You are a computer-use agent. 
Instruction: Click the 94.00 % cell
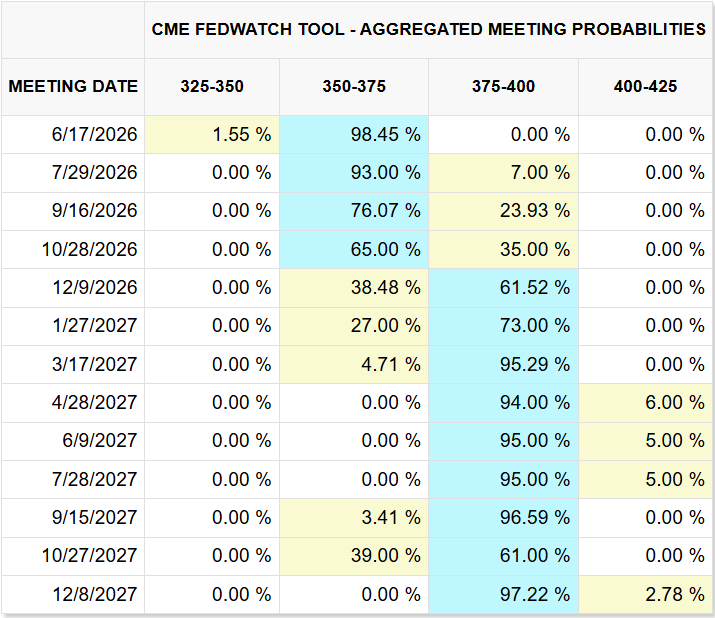[503, 402]
